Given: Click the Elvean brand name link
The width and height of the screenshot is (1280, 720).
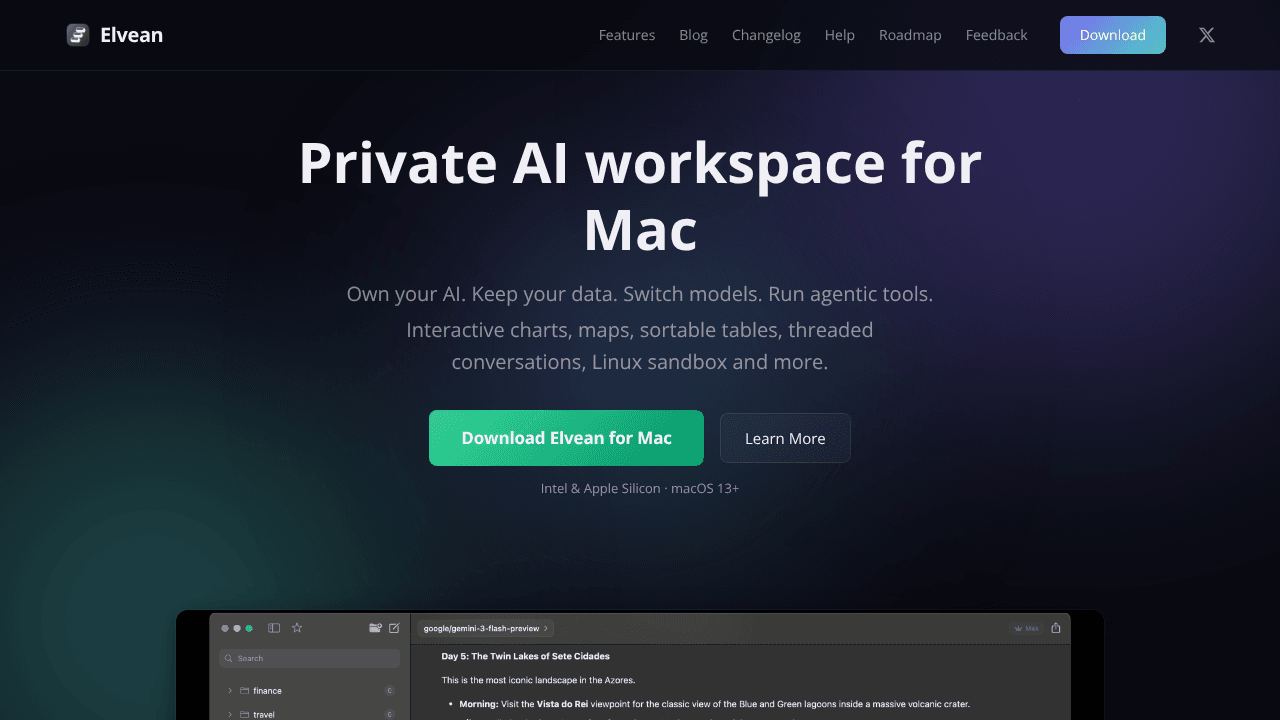Looking at the screenshot, I should tap(131, 35).
